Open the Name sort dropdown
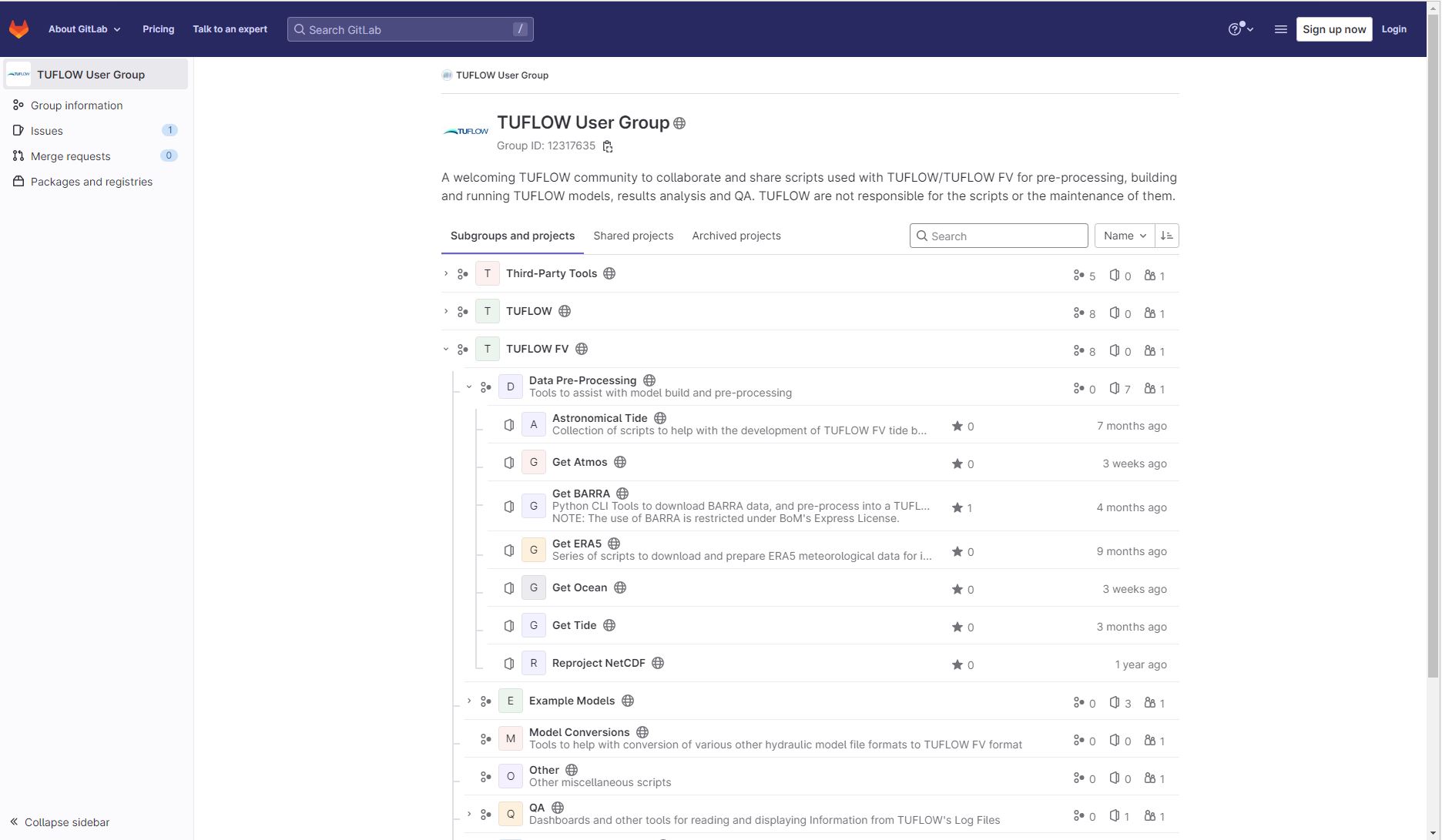The width and height of the screenshot is (1442, 840). coord(1125,236)
